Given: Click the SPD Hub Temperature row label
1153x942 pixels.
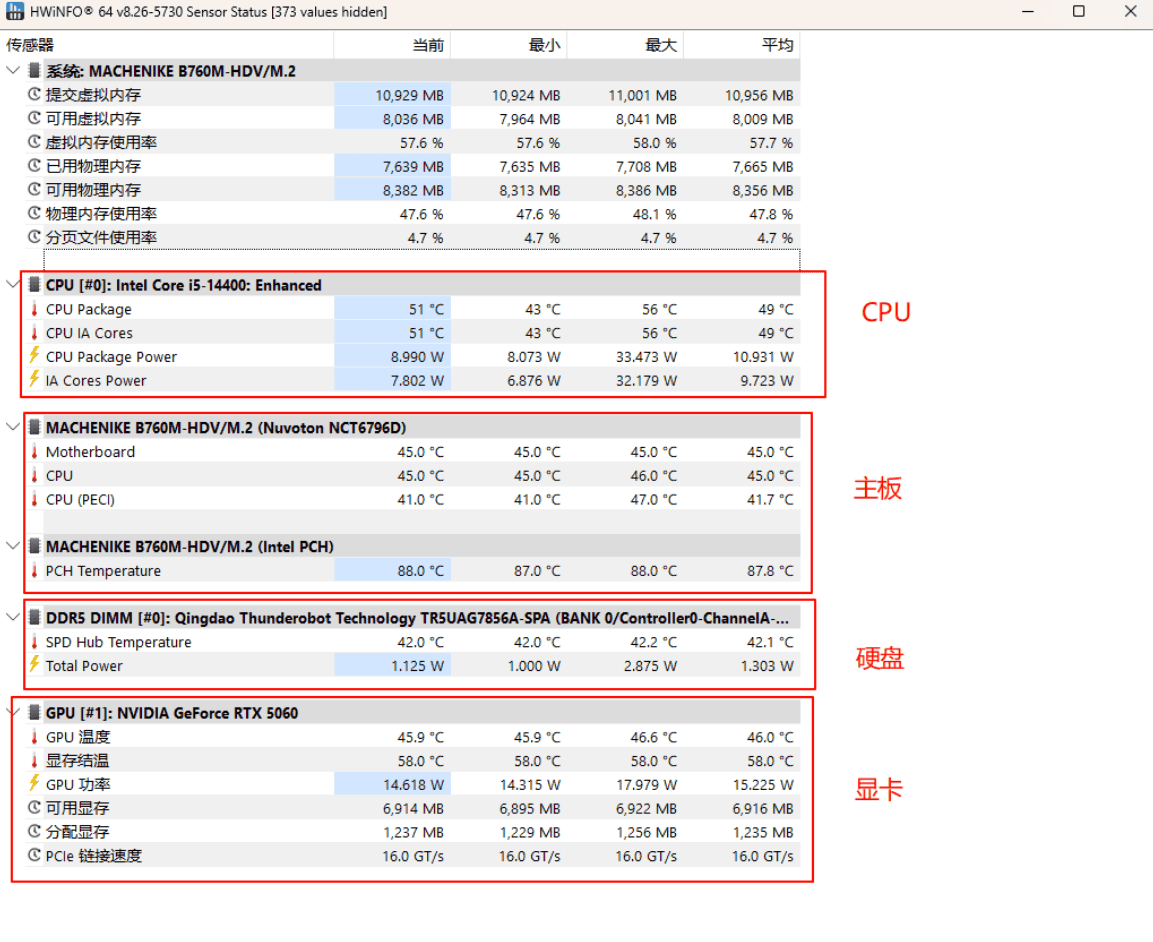Looking at the screenshot, I should pos(118,642).
